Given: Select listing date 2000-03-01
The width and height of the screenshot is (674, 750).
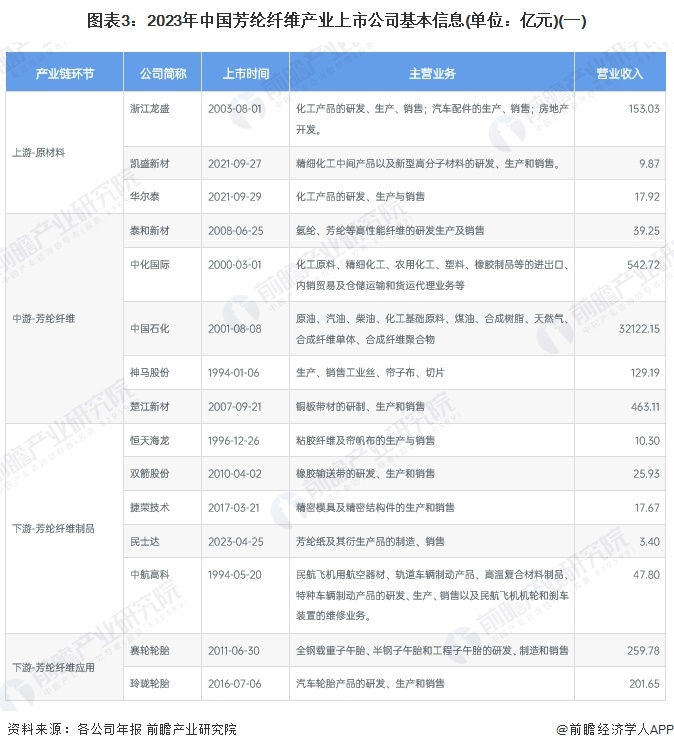Looking at the screenshot, I should pyautogui.click(x=235, y=265).
